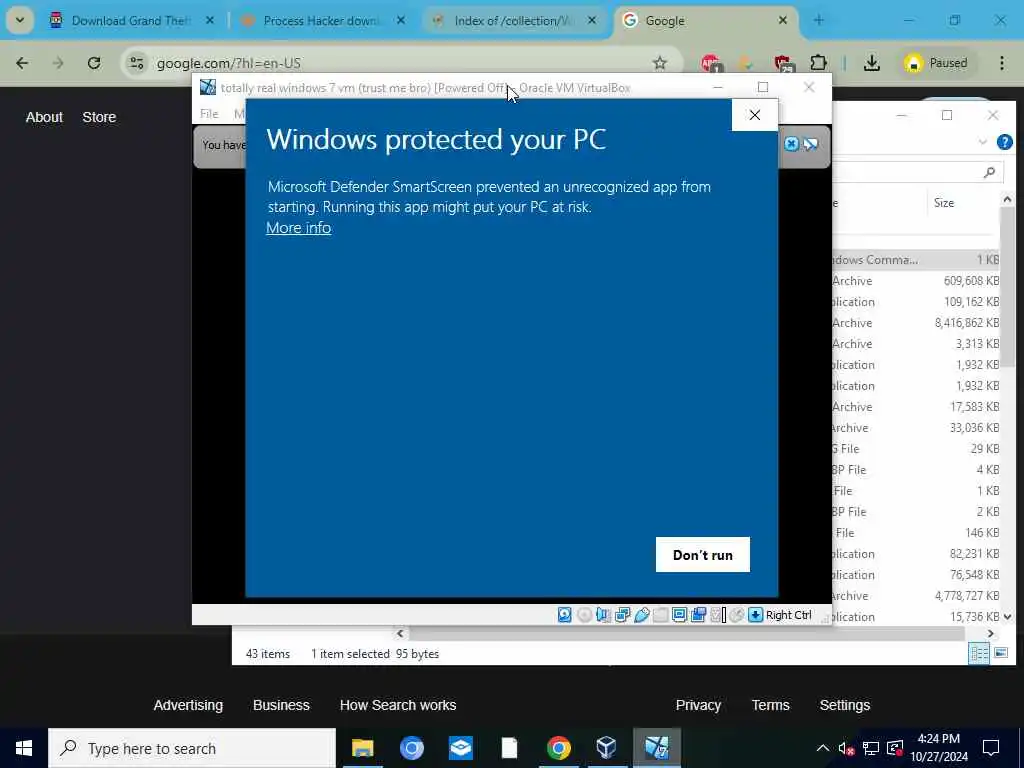This screenshot has height=768, width=1024.
Task: Open the Chrome three-dot menu
Action: (x=1002, y=63)
